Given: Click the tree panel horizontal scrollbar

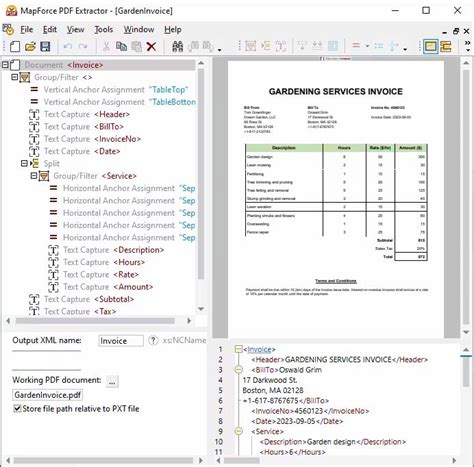Looking at the screenshot, I should tap(95, 321).
